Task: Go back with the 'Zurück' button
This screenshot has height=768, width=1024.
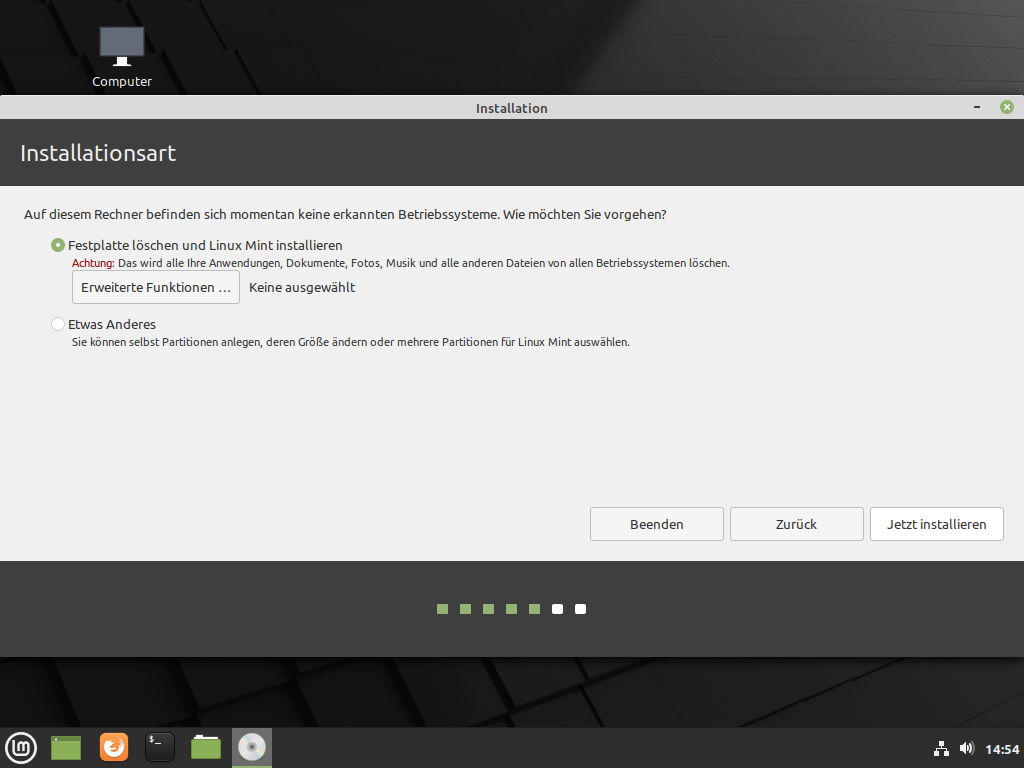Action: coord(796,524)
